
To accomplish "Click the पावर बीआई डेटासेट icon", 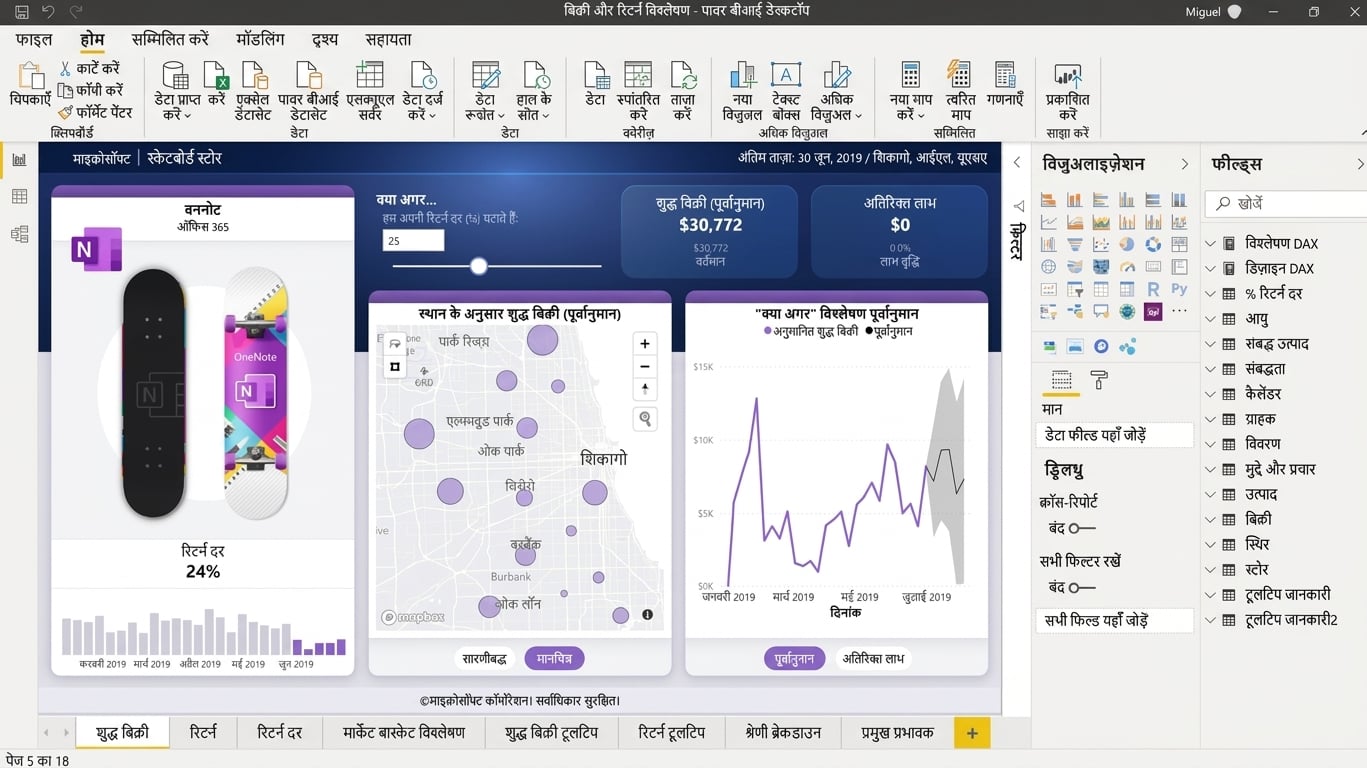I will (308, 76).
